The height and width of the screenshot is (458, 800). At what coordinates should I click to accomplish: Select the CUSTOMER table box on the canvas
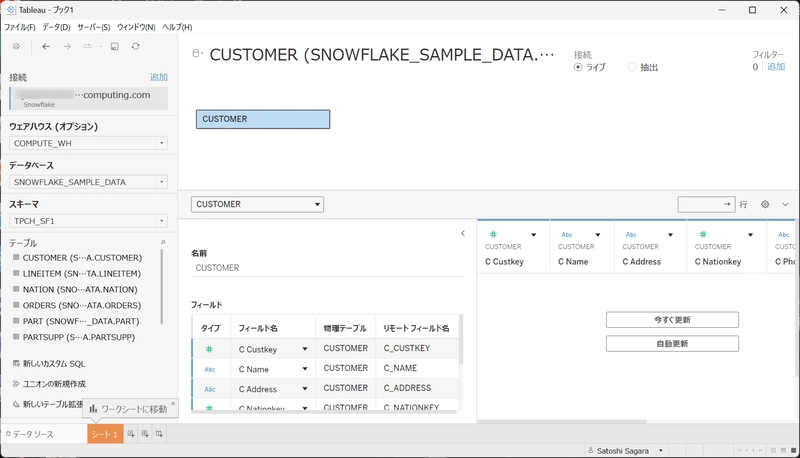tap(263, 119)
